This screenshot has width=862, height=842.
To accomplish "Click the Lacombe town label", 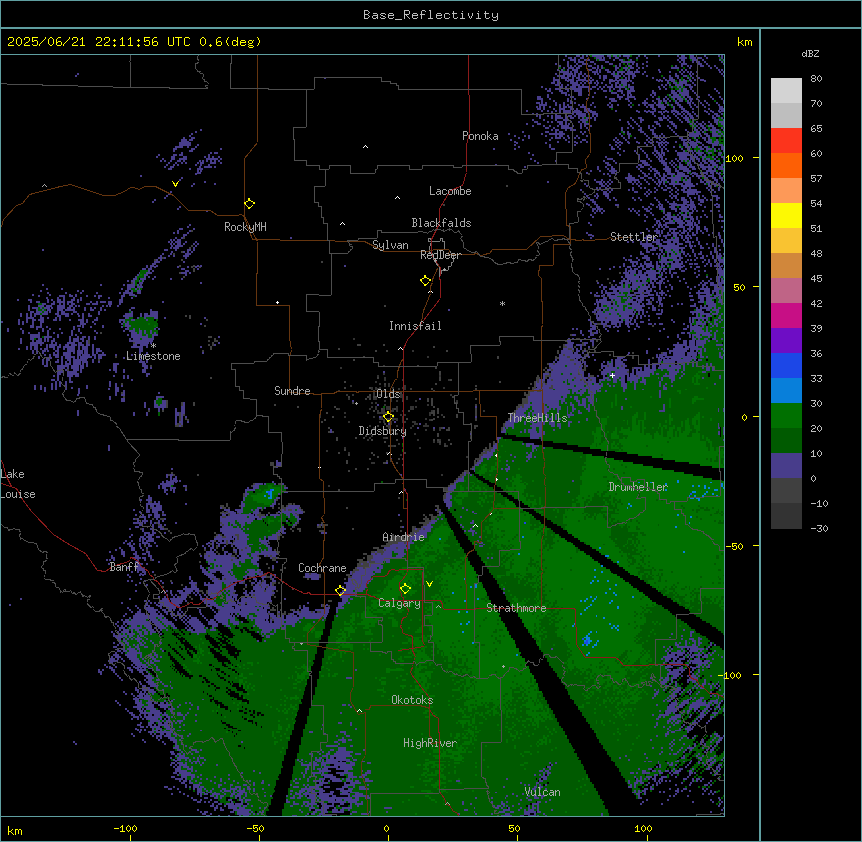I will click(x=450, y=191).
